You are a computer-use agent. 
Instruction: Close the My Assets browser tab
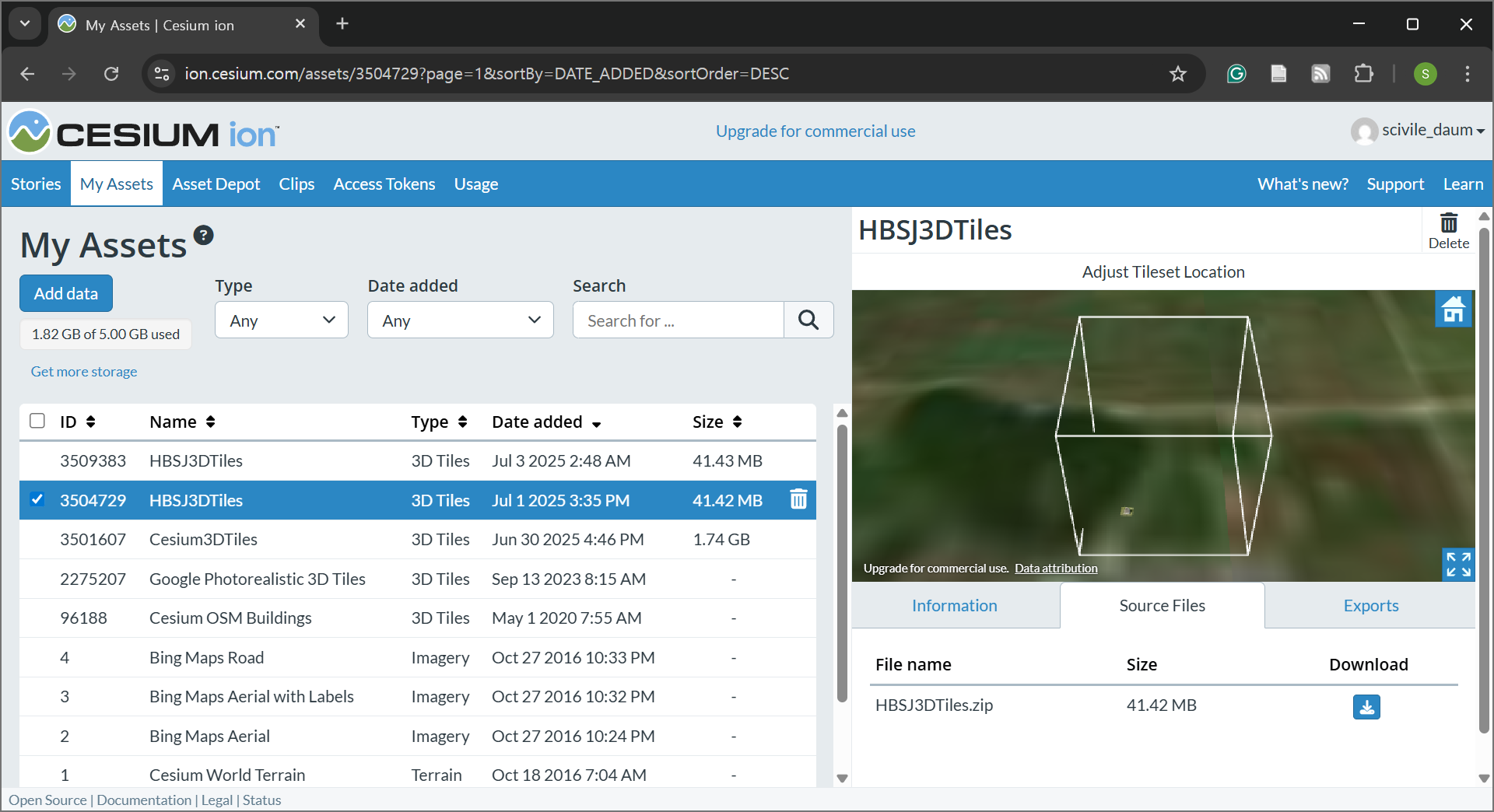point(300,24)
